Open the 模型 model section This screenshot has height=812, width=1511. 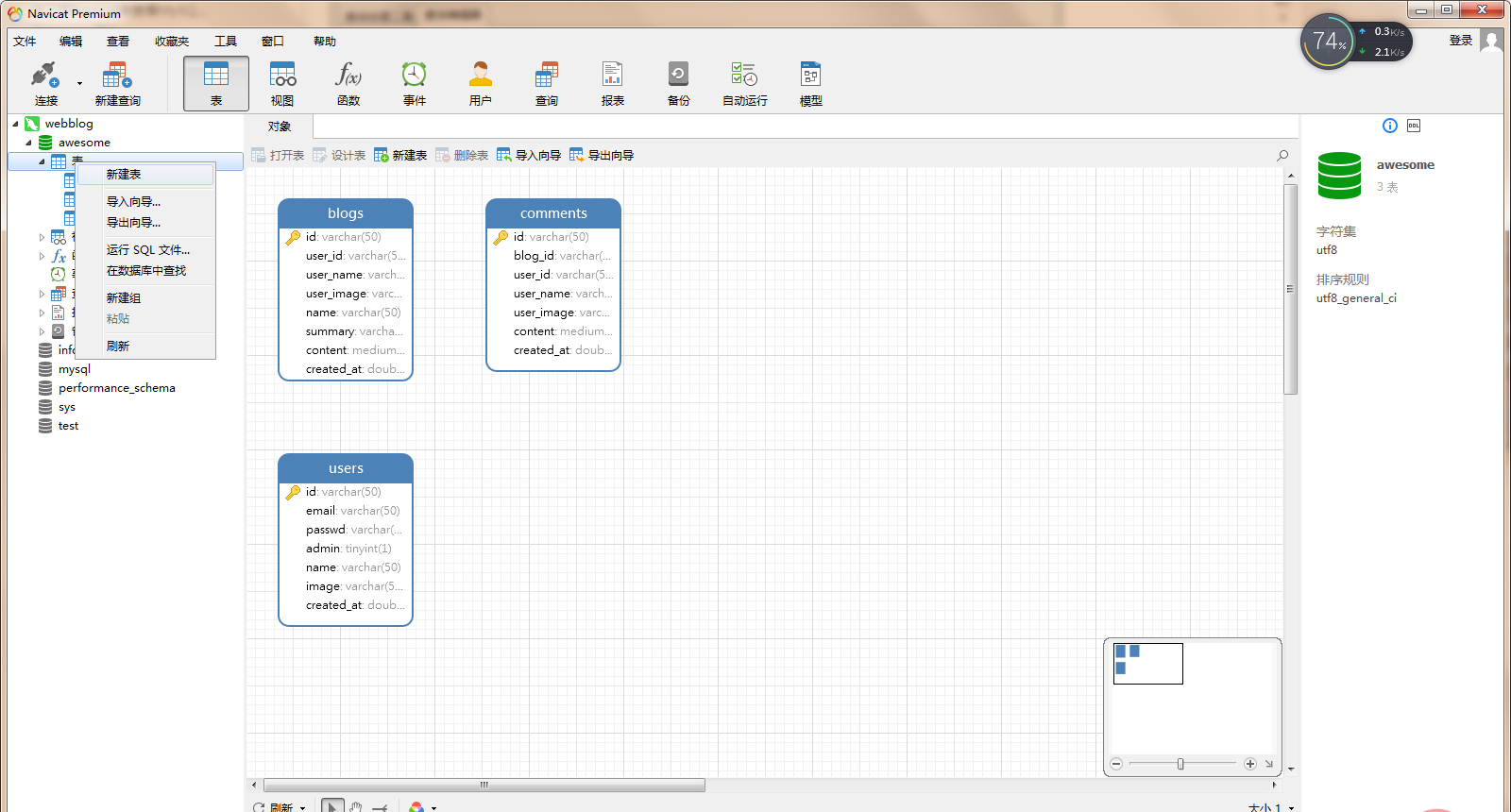click(x=811, y=83)
